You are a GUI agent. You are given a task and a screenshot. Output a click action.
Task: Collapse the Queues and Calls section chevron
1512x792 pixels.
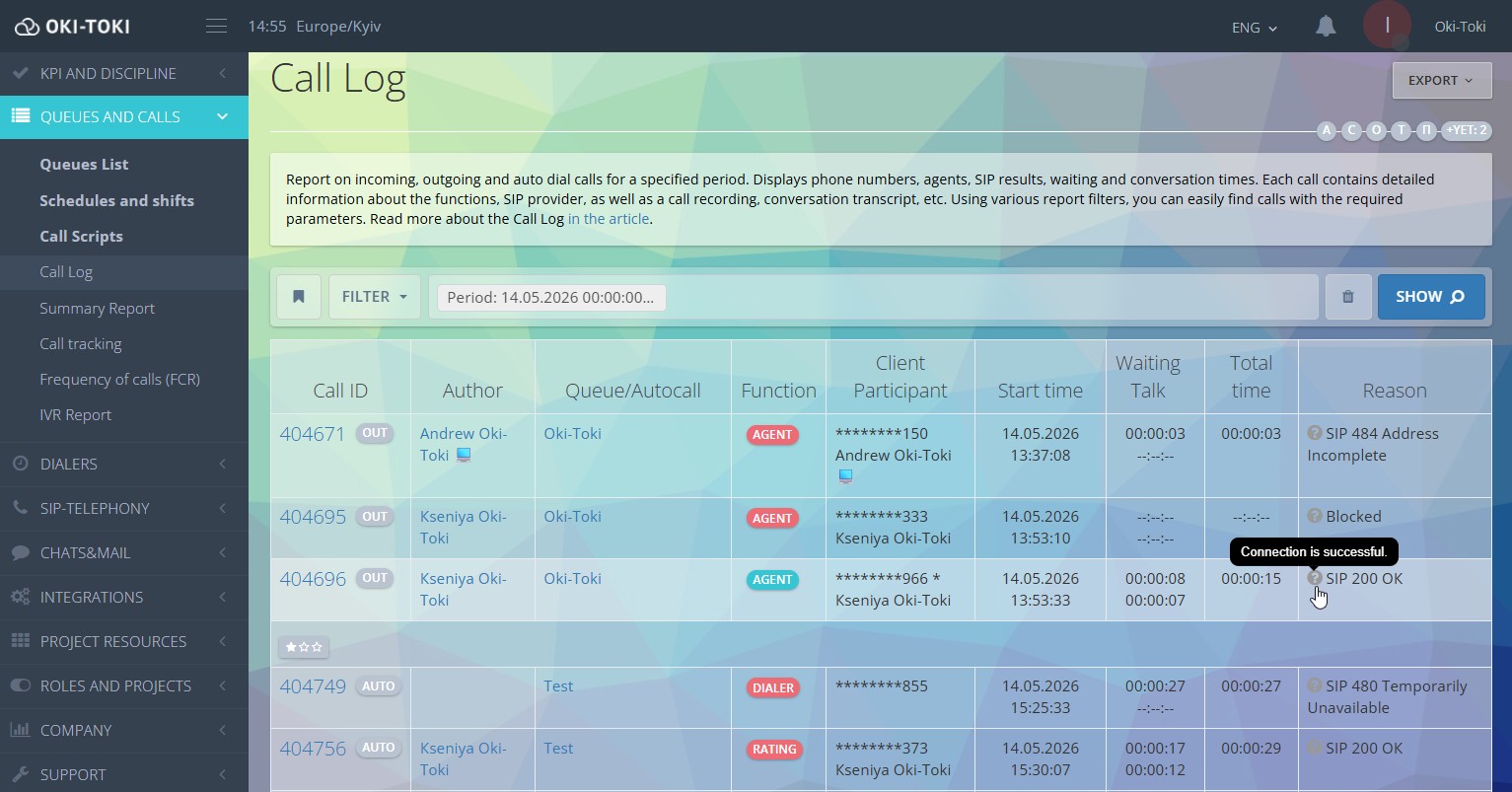[223, 116]
